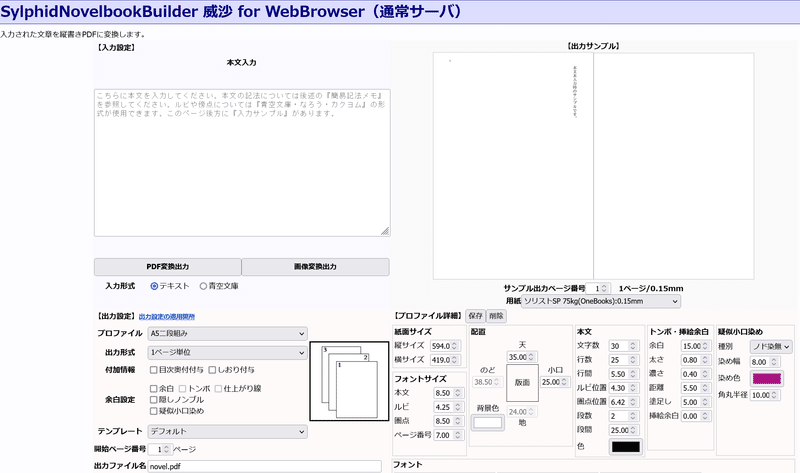Click the 段数 field 2
The width and height of the screenshot is (800, 473).
click(623, 416)
